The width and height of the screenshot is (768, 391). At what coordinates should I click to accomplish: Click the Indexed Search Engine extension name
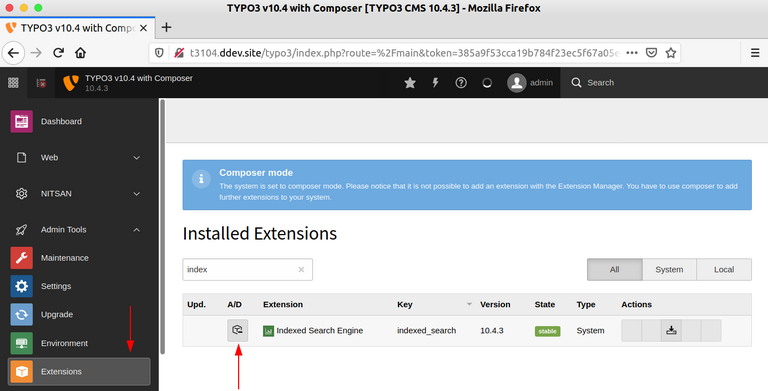[319, 331]
